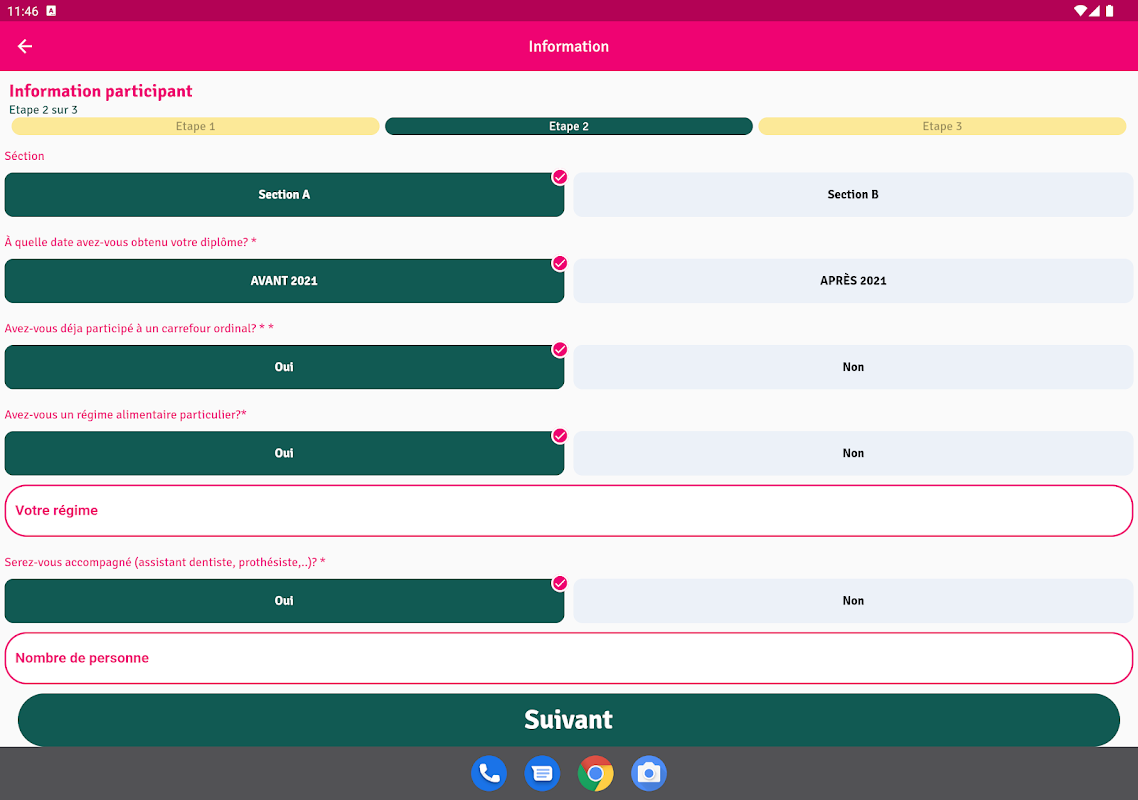The height and width of the screenshot is (800, 1138).
Task: Answer Oui for being accompagné
Action: pyautogui.click(x=284, y=601)
